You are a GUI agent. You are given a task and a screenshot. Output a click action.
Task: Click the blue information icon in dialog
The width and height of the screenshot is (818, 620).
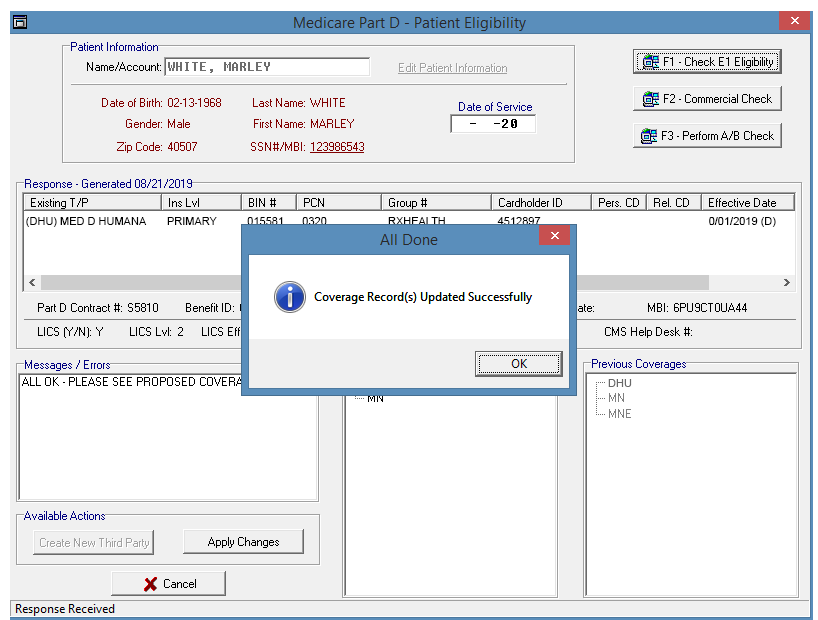pyautogui.click(x=290, y=297)
